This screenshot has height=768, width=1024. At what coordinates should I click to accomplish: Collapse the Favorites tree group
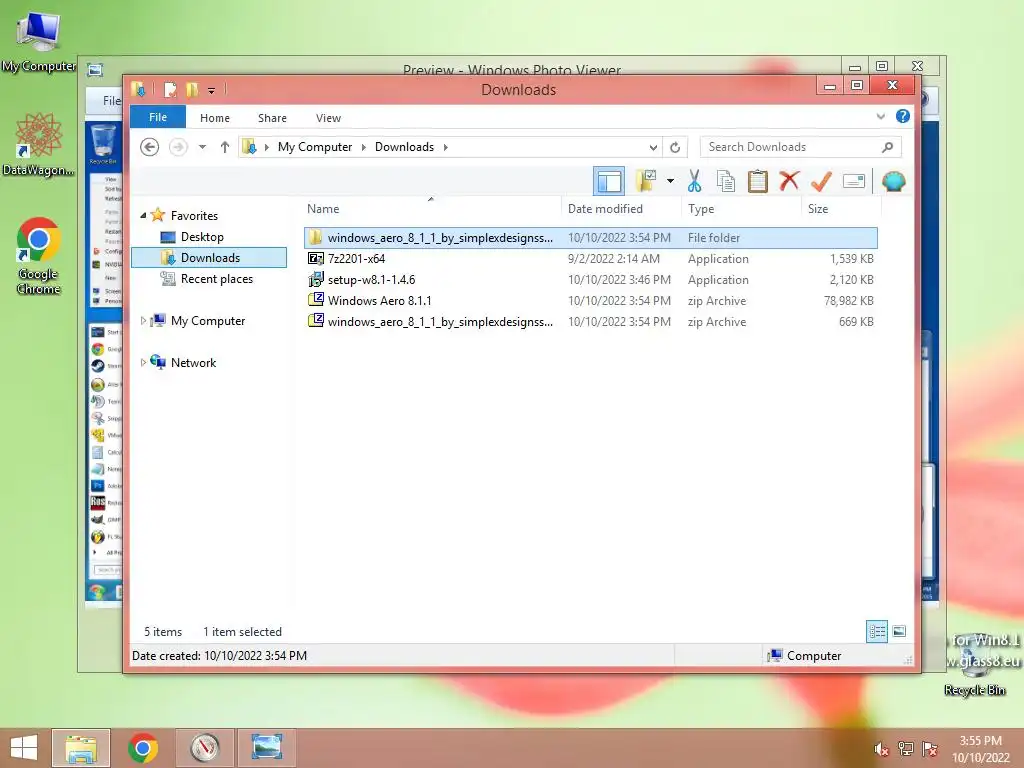click(143, 215)
